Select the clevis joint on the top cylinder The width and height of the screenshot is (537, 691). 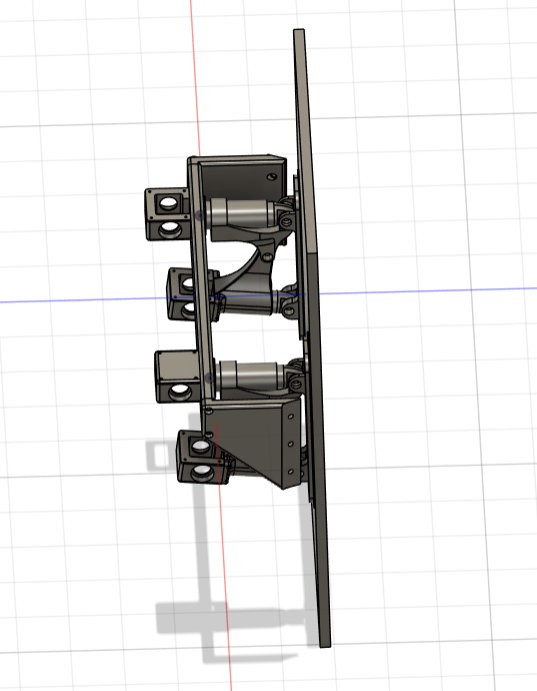[x=285, y=215]
